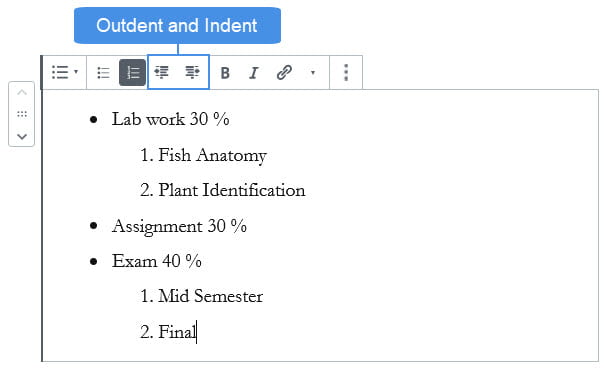Move block down with chevron
Viewport: 604px width, 368px height.
pos(22,136)
